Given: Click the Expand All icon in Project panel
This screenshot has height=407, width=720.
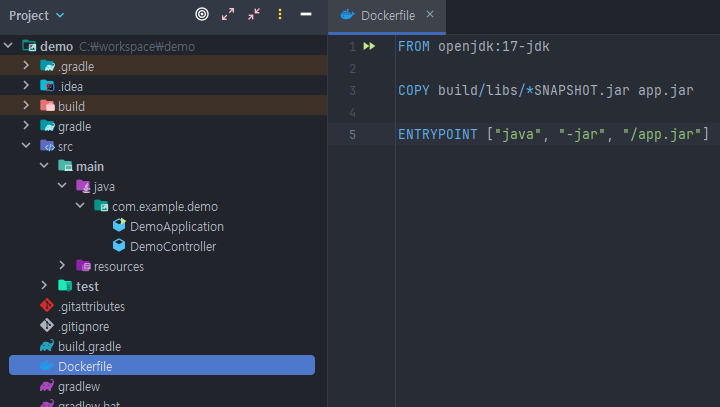Looking at the screenshot, I should [x=228, y=14].
